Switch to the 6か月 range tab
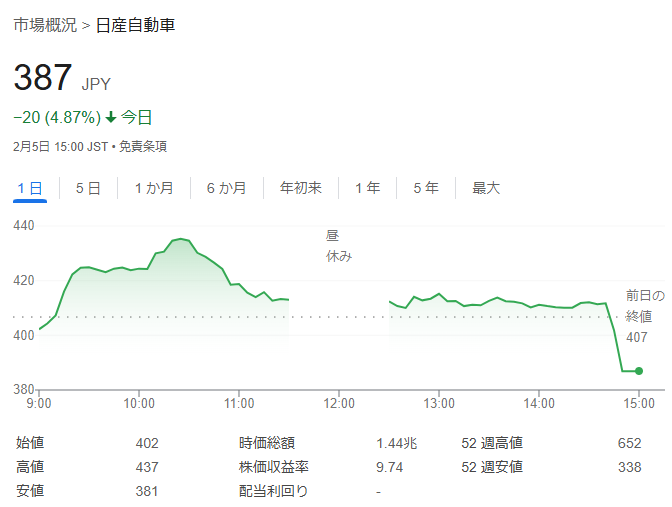Image resolution: width=672 pixels, height=507 pixels. 226,188
